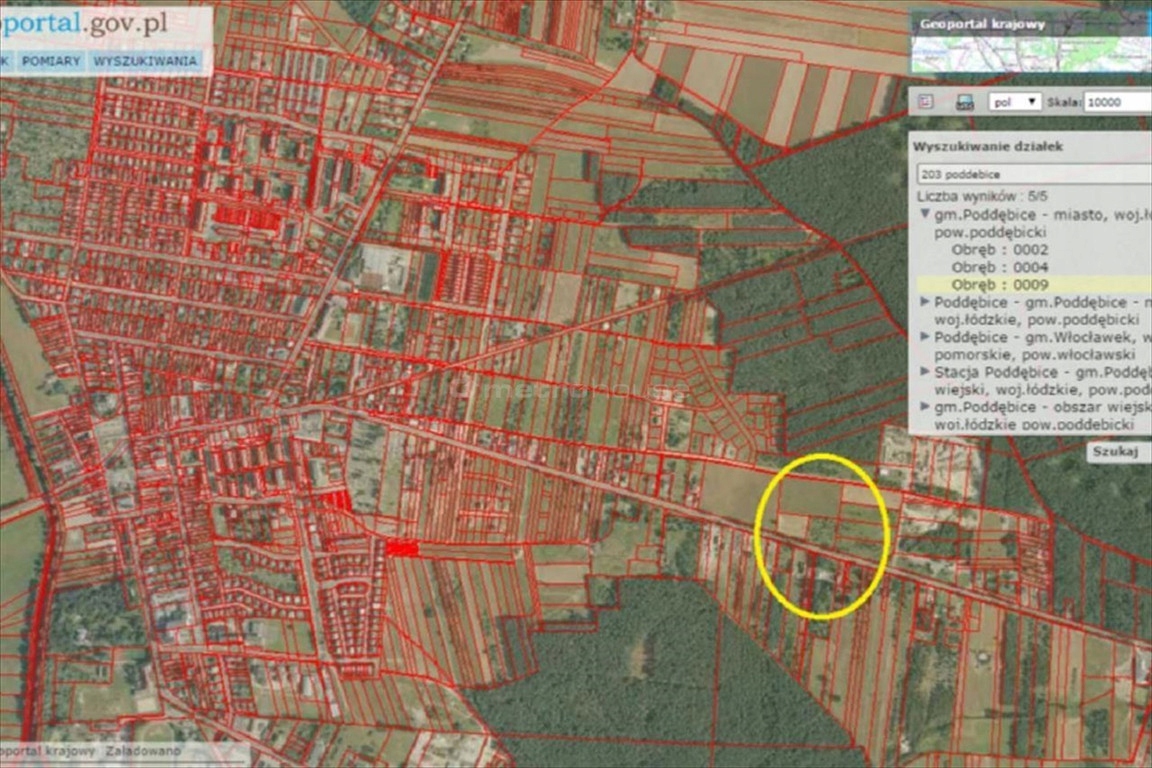The width and height of the screenshot is (1152, 768).
Task: Expand the 'gm.Poddębice - obszar wiejski' result group
Action: pyautogui.click(x=925, y=406)
